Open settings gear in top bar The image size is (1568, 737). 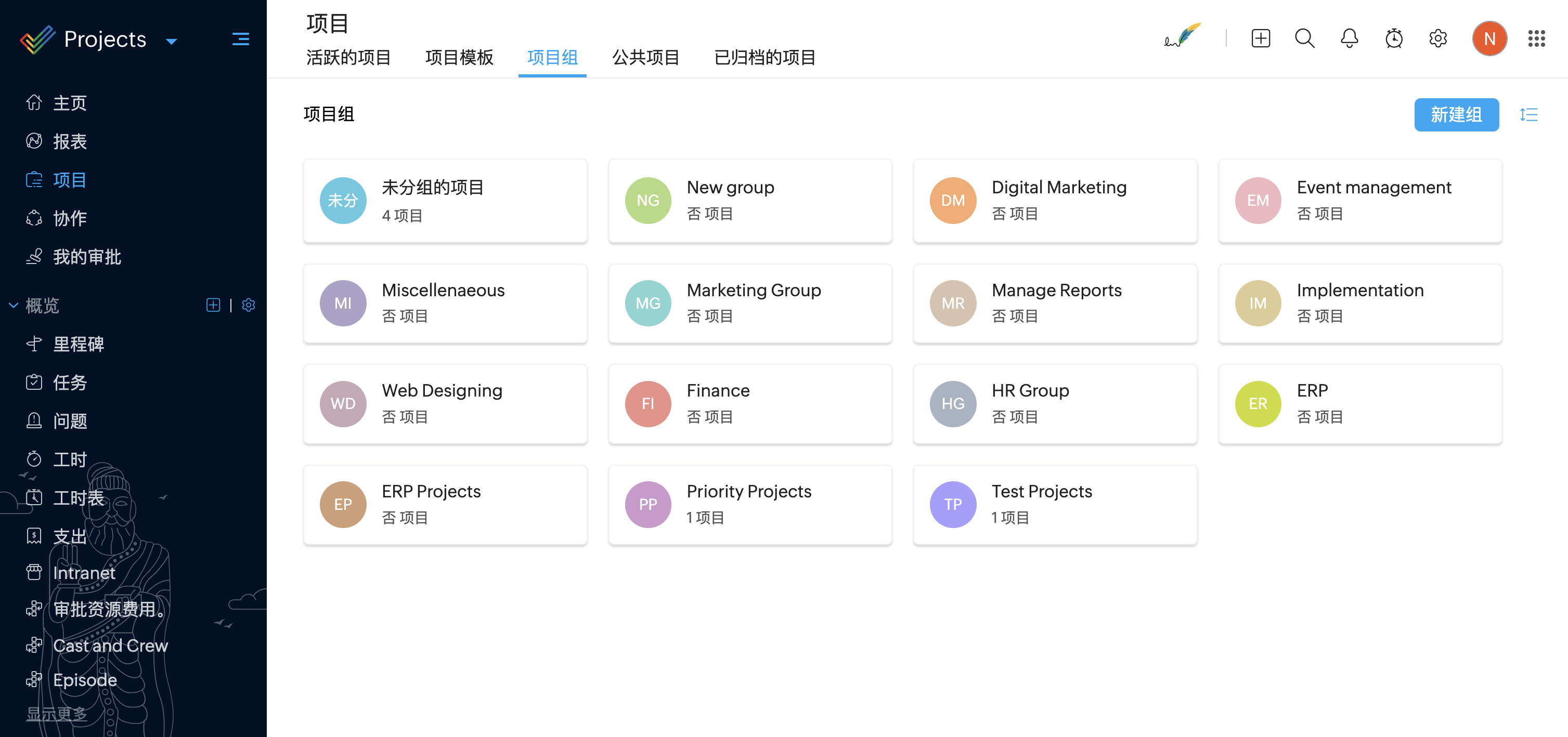1438,39
